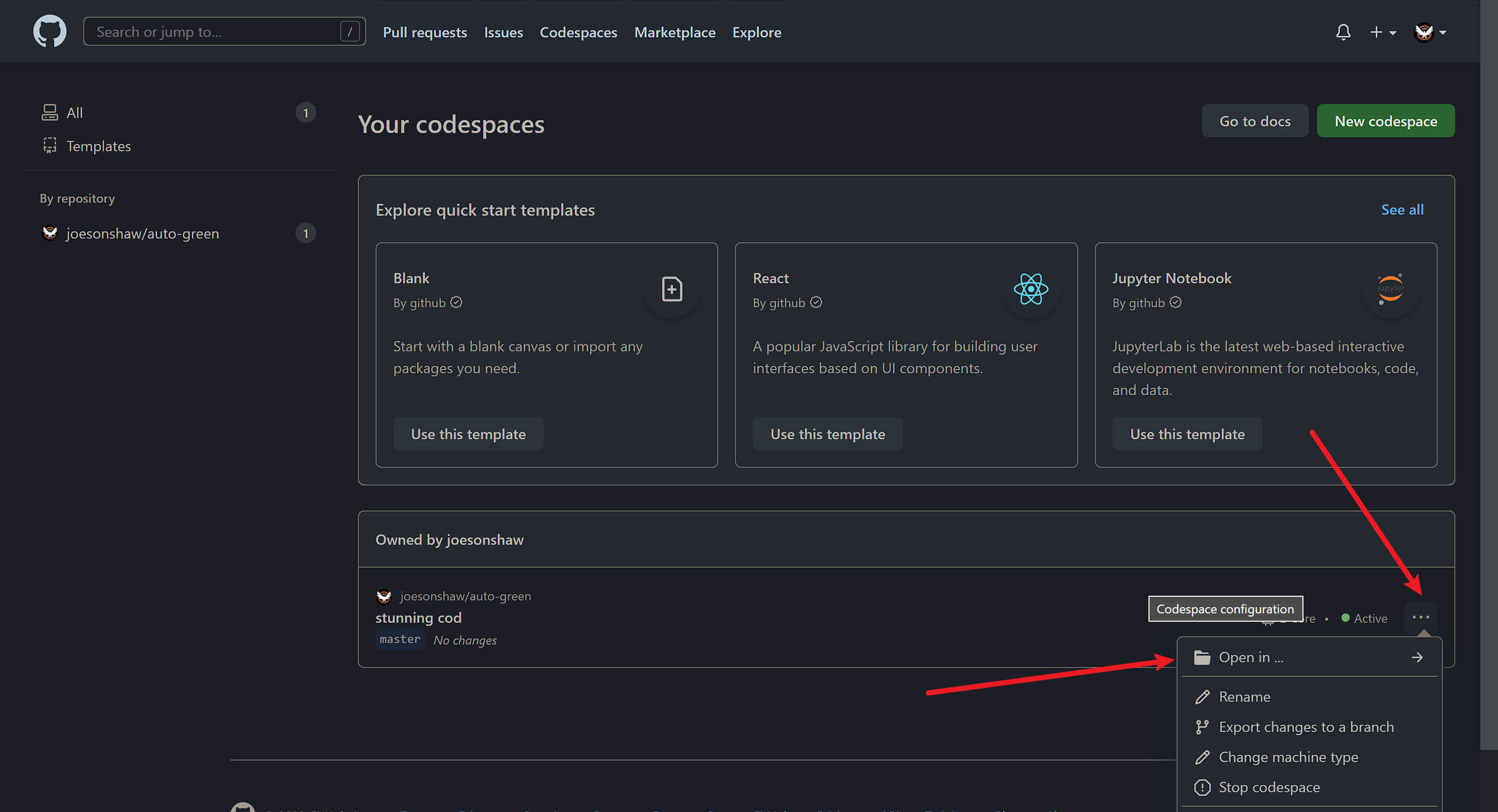
Task: Select Export changes to a branch
Action: [1309, 727]
